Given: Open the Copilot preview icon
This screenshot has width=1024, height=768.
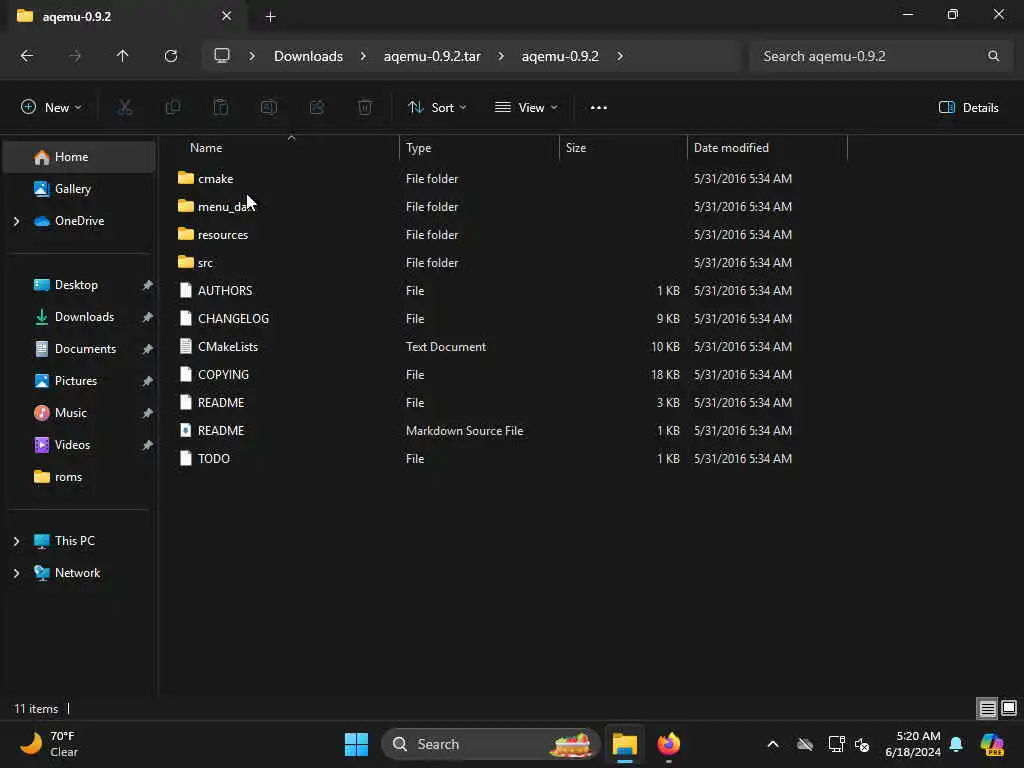Looking at the screenshot, I should [992, 744].
